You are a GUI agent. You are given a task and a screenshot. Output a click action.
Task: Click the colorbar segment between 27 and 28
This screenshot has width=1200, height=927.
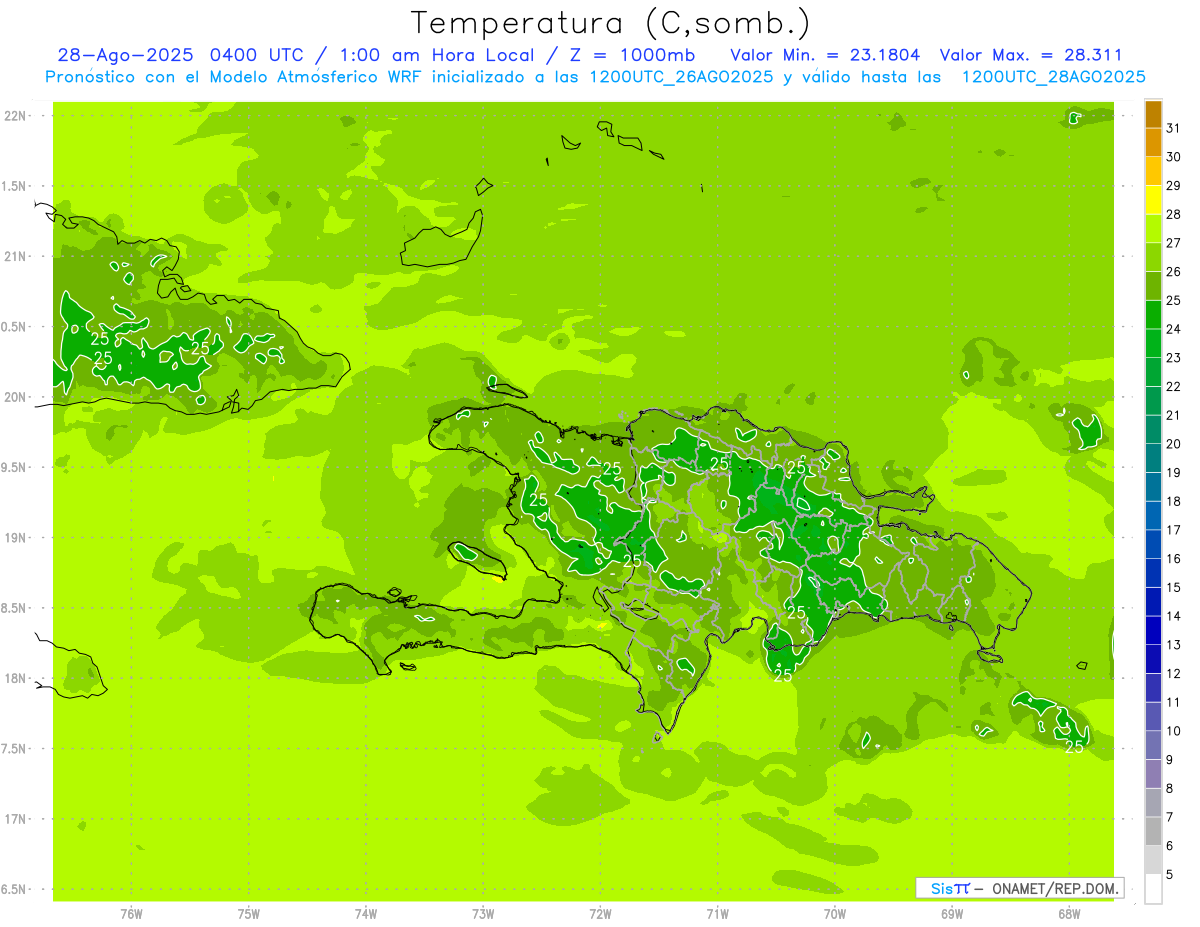[1153, 229]
